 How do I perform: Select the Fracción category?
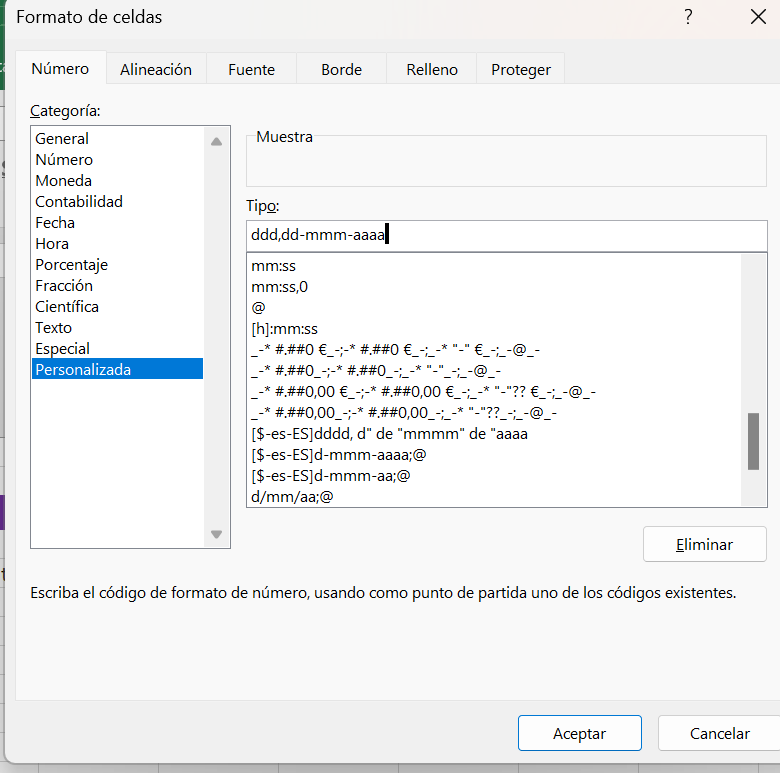point(117,286)
